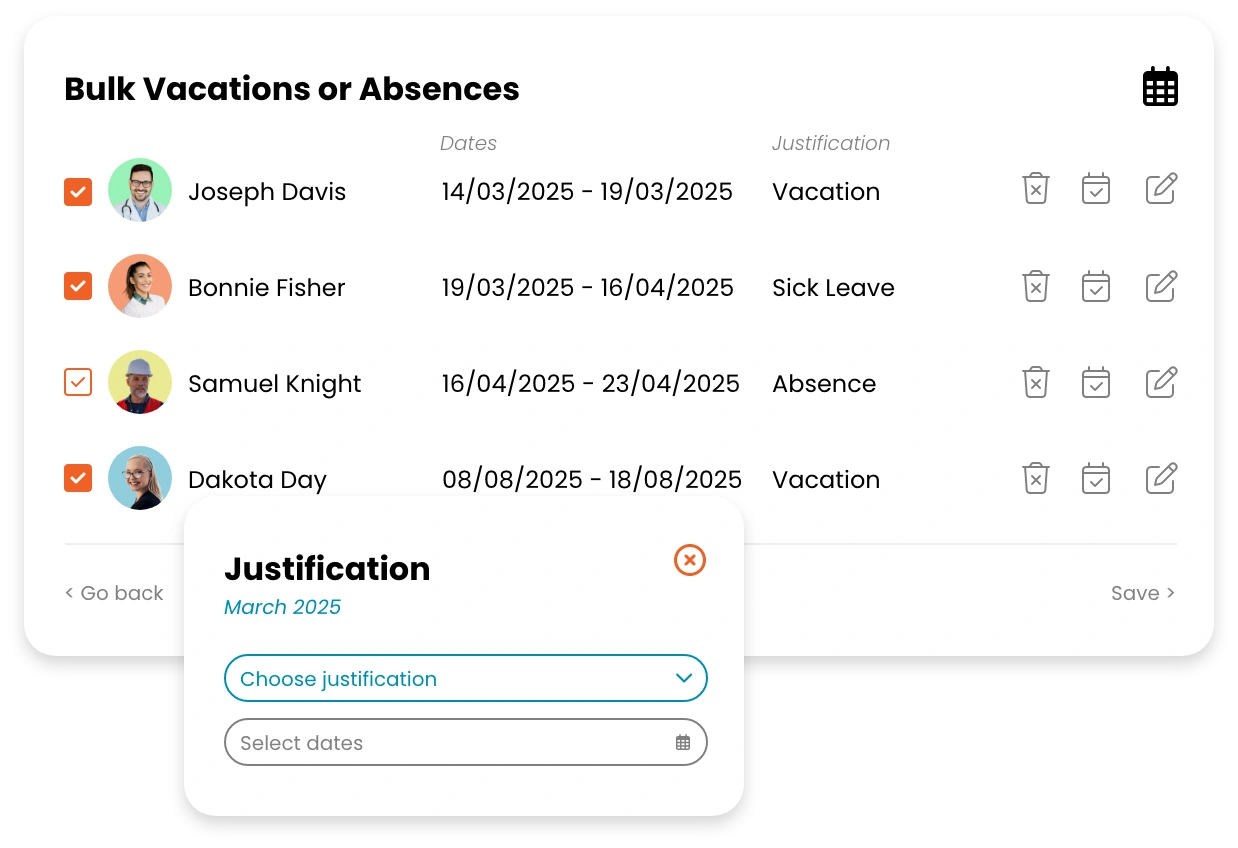The height and width of the screenshot is (848, 1238).
Task: Delete Dakota Day's vacation entry
Action: click(1036, 478)
